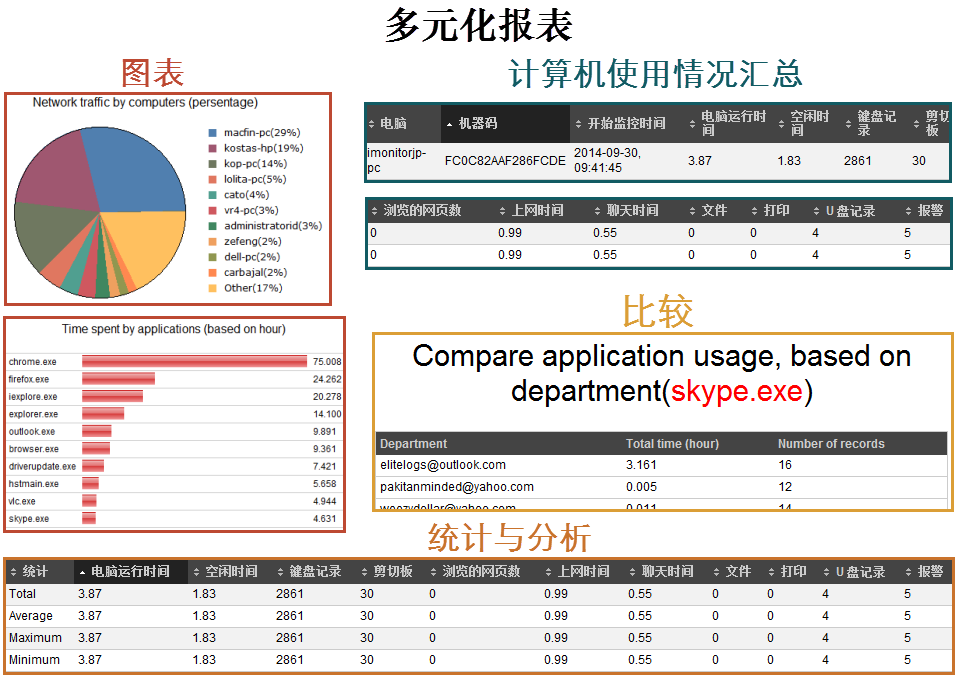Click the firefox.exe bar in applications chart

point(118,379)
